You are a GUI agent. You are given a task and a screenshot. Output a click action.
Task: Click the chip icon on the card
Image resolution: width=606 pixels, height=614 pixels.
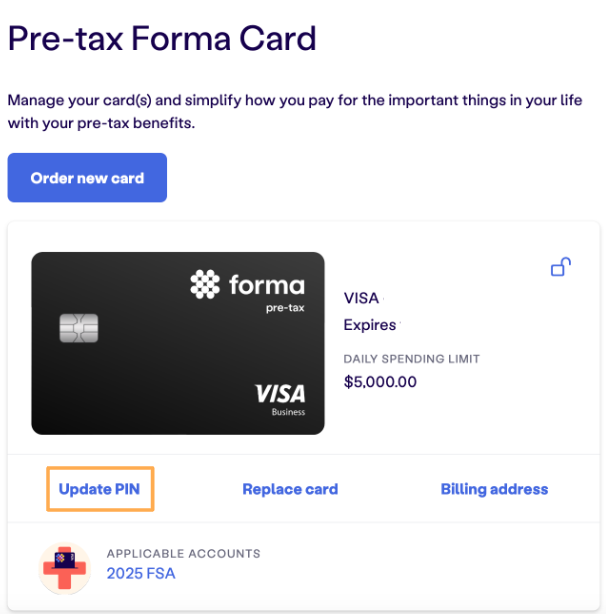[x=79, y=328]
